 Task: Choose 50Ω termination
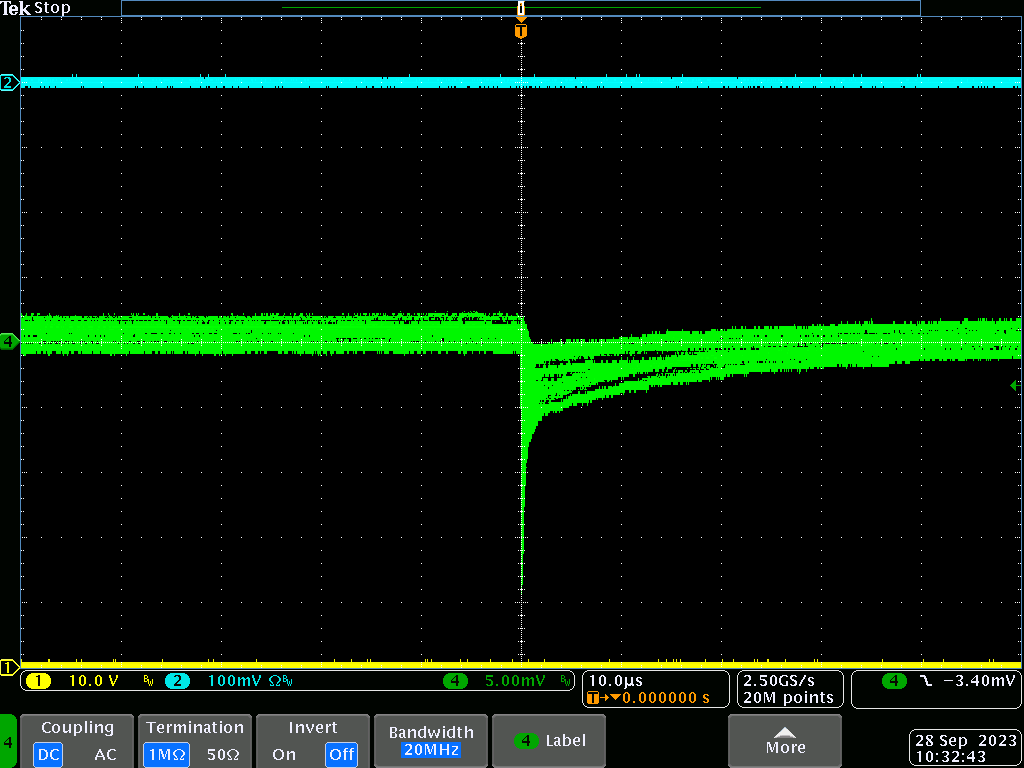pos(223,754)
